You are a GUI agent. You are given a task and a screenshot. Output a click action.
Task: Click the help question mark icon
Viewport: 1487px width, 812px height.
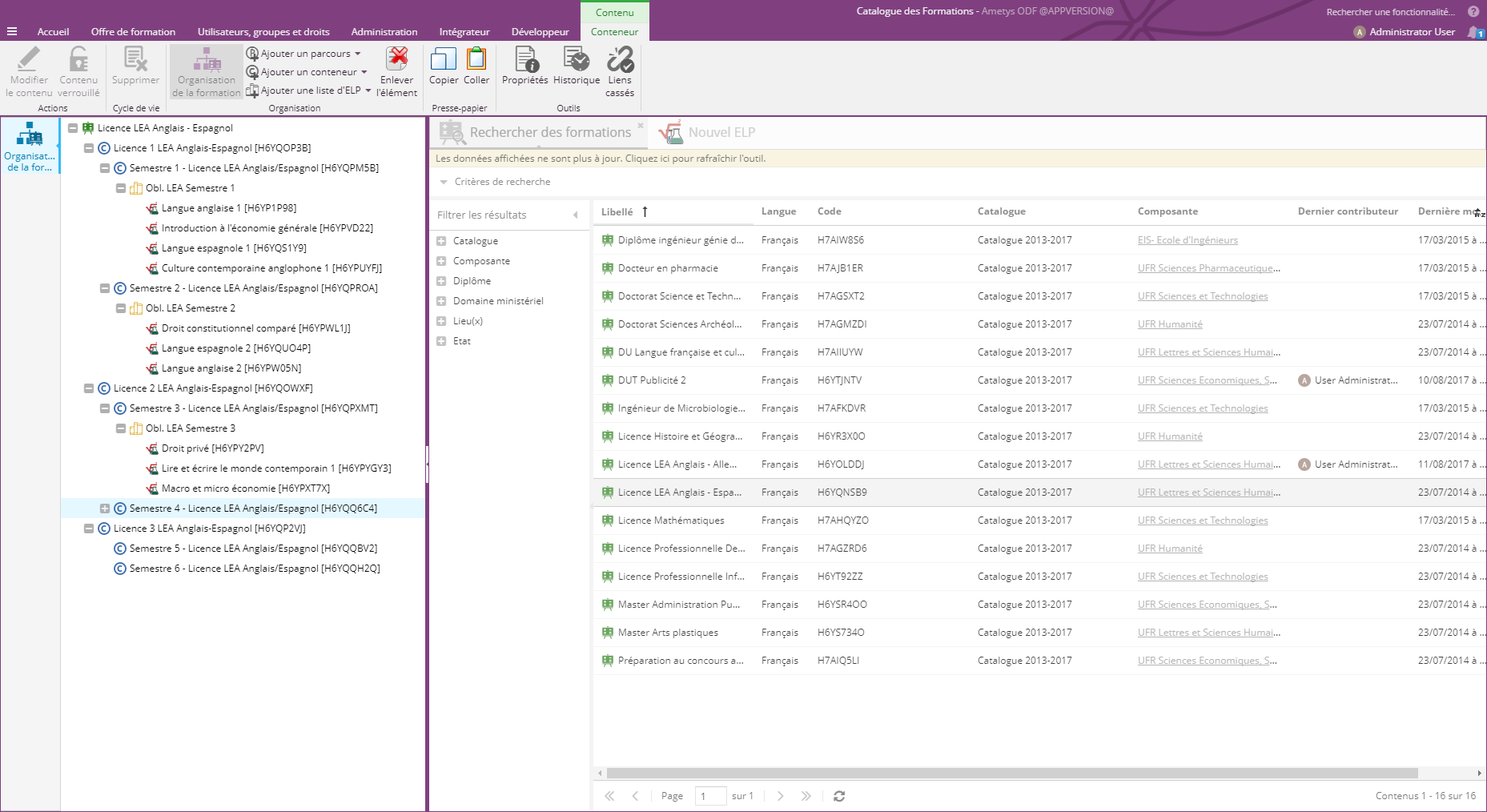click(1473, 11)
